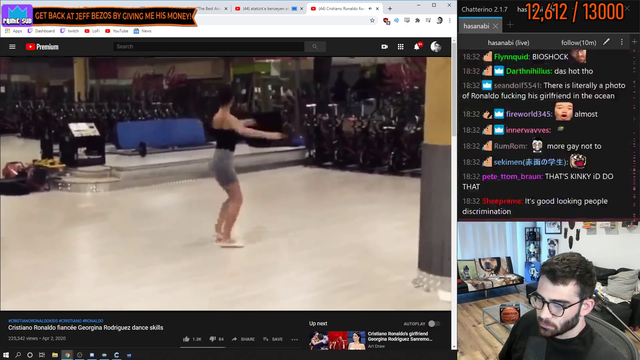Open the YouTube bookmark

[x=117, y=31]
